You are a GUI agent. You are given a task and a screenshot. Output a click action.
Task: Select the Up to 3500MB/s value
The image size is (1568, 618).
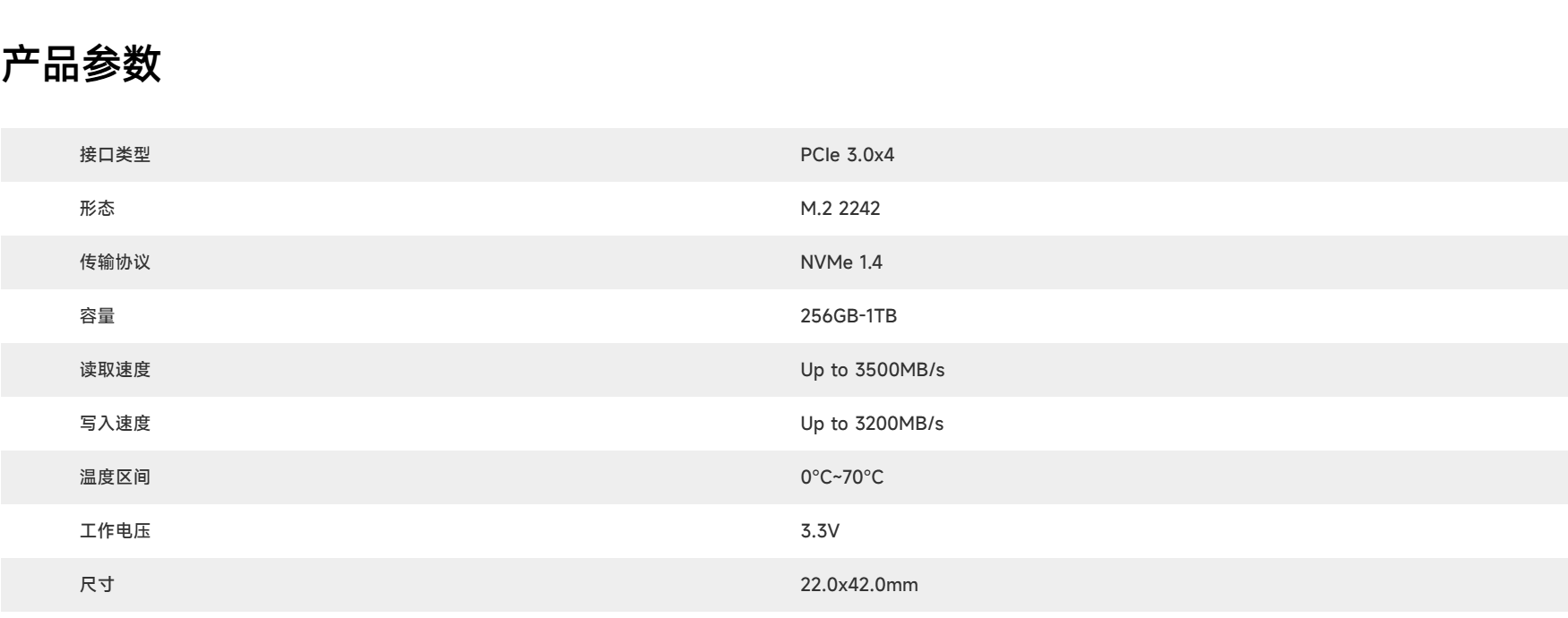[x=872, y=370]
